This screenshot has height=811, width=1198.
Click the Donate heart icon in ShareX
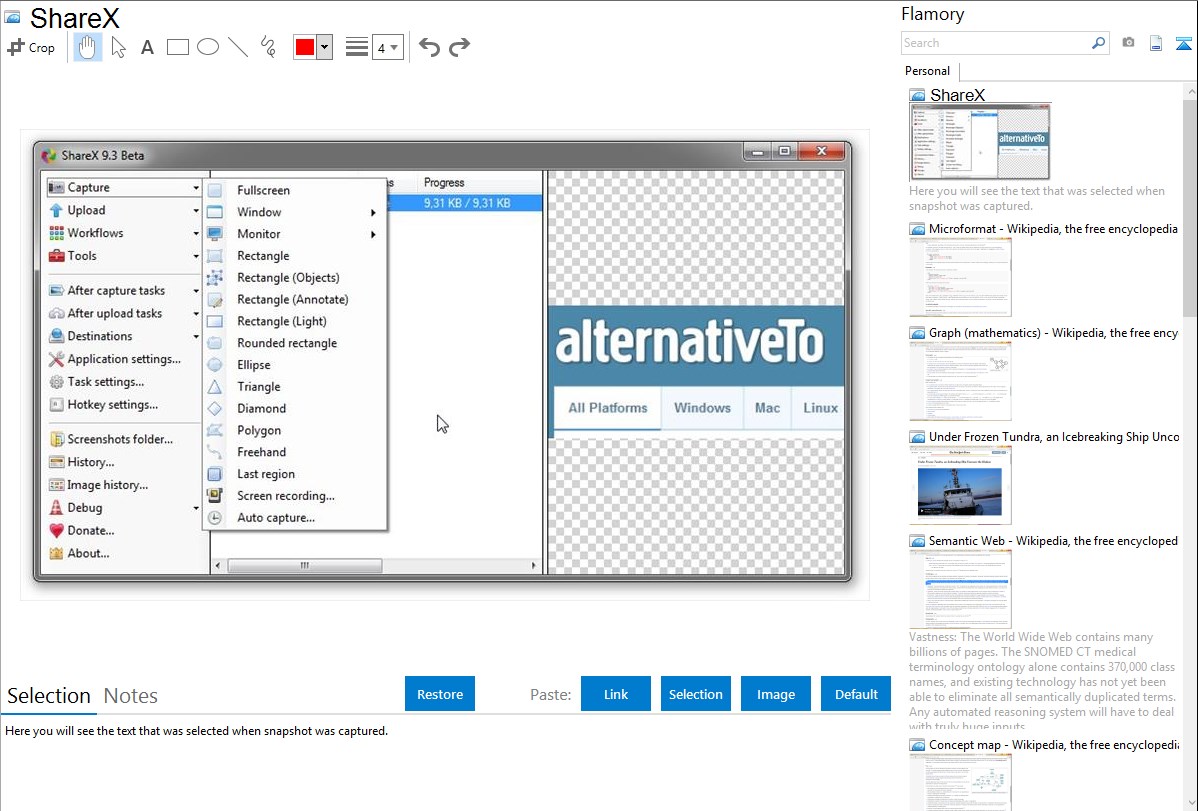pyautogui.click(x=56, y=530)
